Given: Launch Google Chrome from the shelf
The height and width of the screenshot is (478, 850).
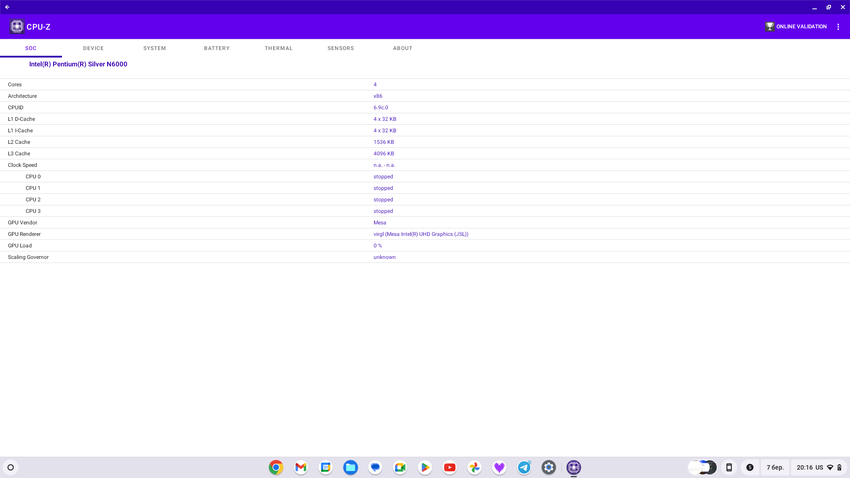Looking at the screenshot, I should click(x=276, y=467).
